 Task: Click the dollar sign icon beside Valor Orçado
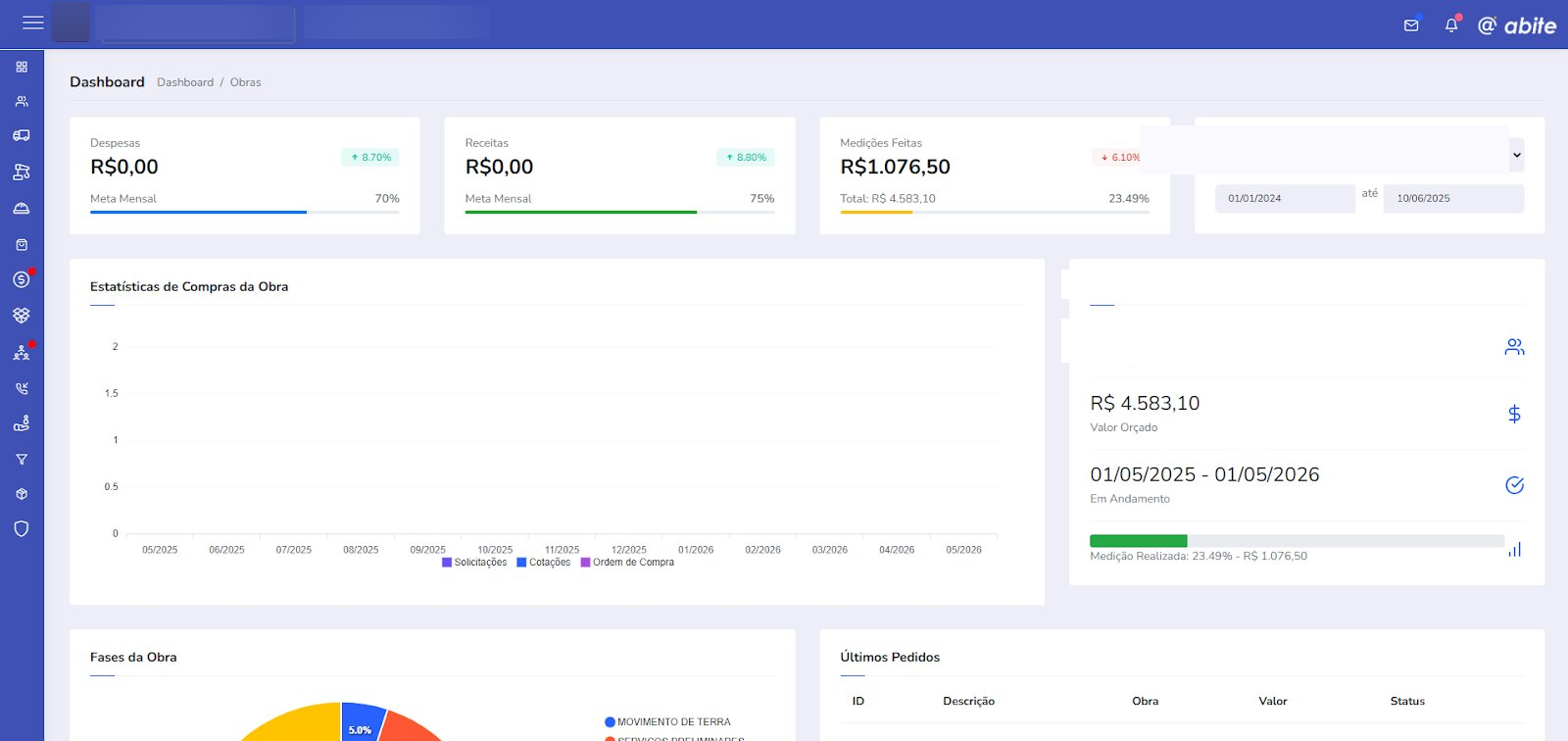1514,414
